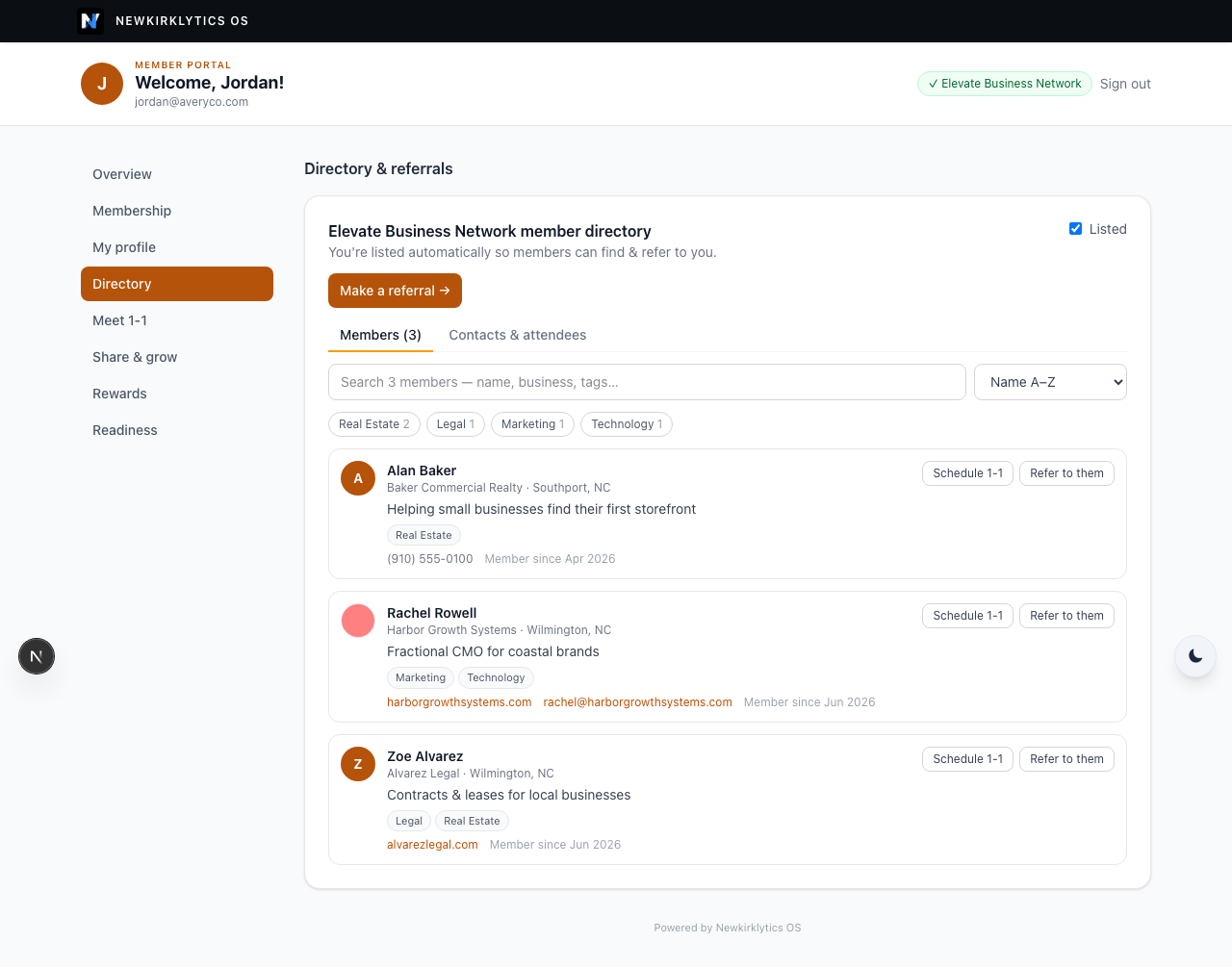This screenshot has height=967, width=1232.
Task: Select the Members (3) tab
Action: point(380,335)
